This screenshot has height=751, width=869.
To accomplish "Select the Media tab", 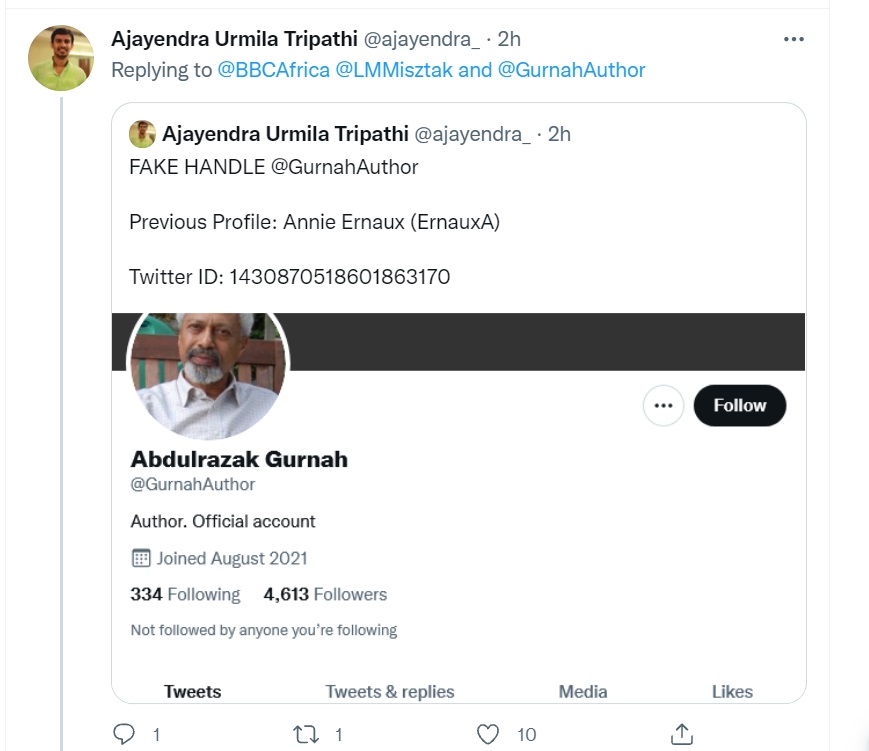I will pyautogui.click(x=583, y=691).
